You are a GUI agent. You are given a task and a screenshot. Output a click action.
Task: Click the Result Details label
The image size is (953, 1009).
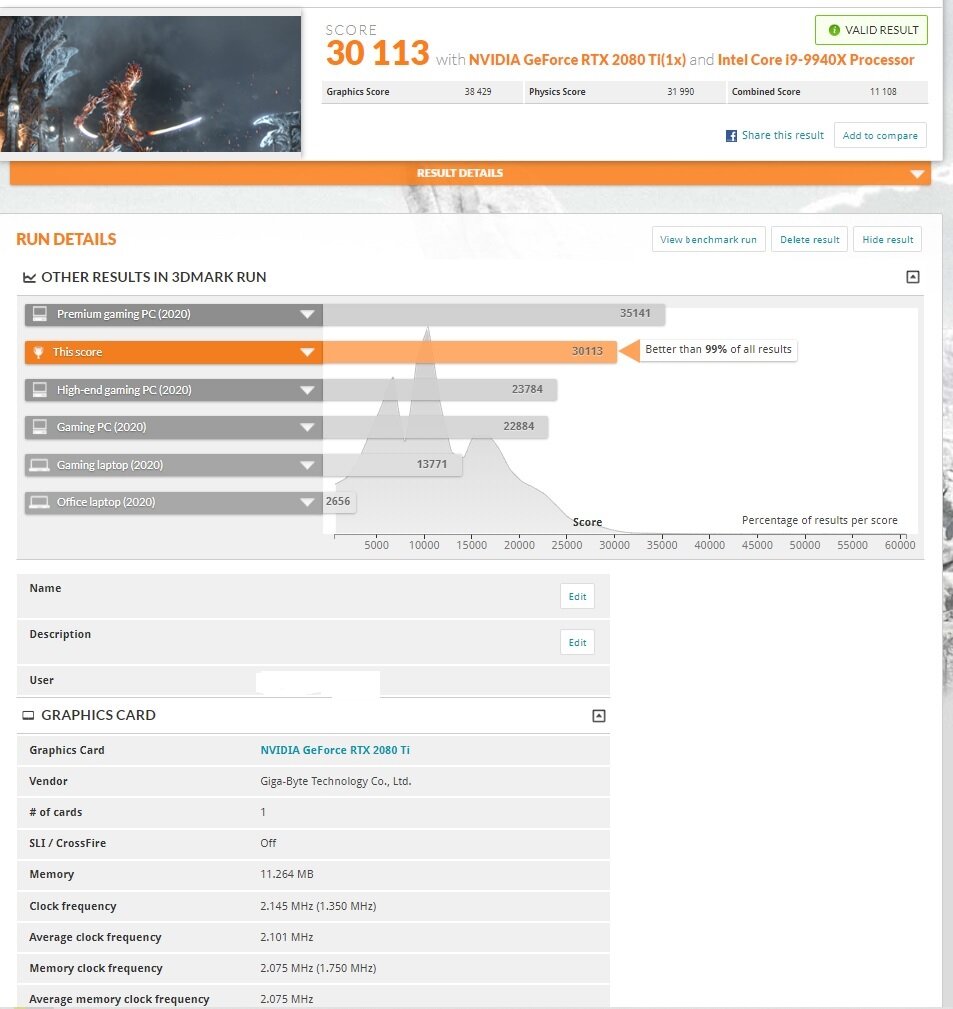(x=459, y=173)
